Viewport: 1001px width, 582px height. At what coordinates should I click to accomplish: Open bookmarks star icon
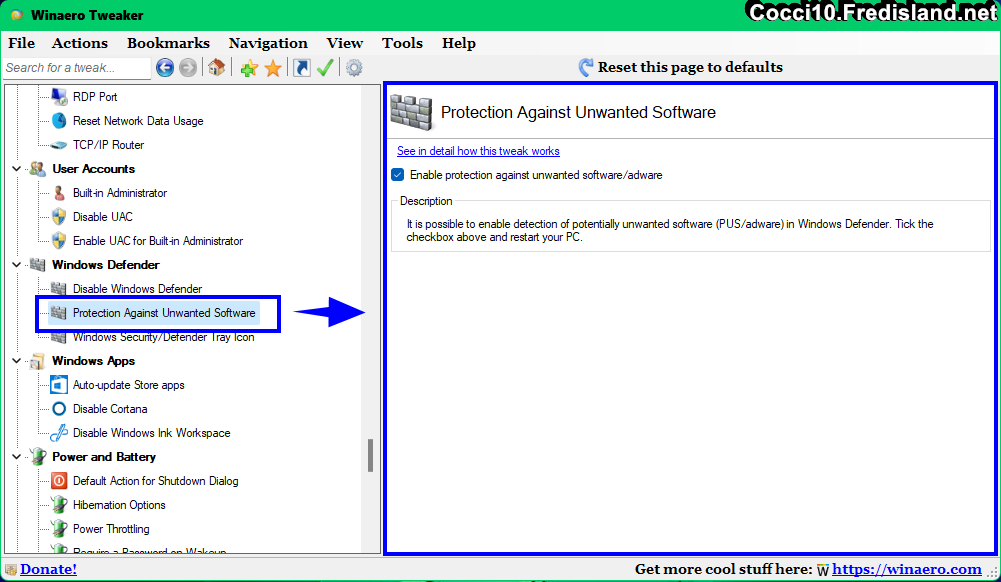pyautogui.click(x=273, y=68)
